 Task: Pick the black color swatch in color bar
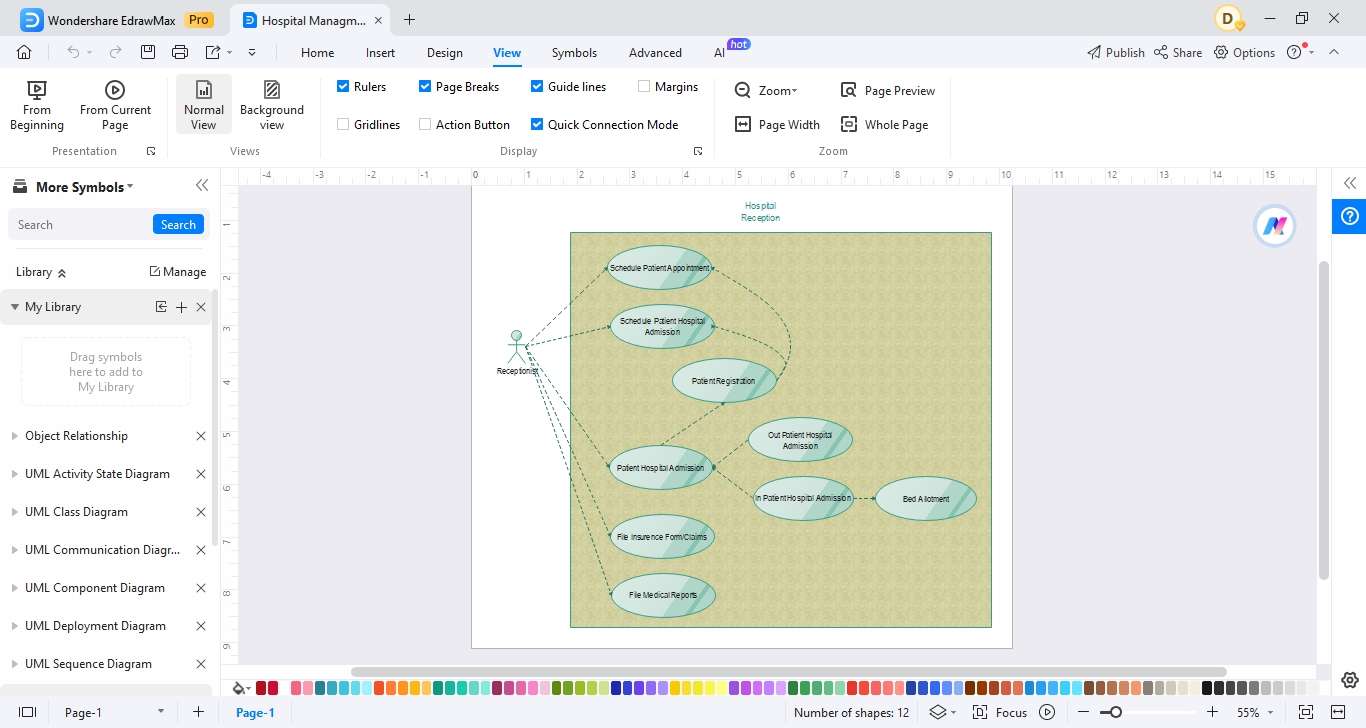tap(1207, 688)
